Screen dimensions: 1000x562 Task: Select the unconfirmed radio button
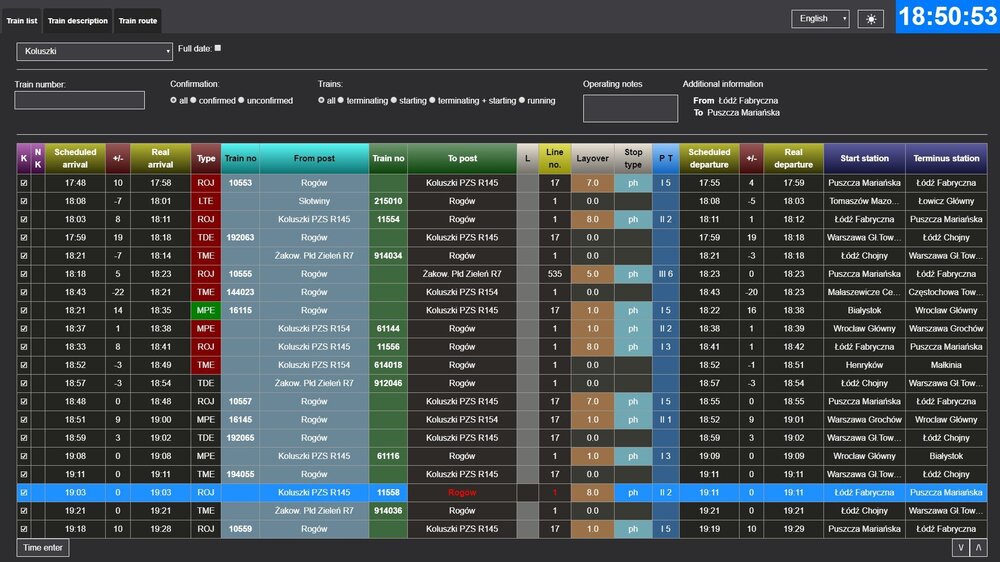(241, 101)
